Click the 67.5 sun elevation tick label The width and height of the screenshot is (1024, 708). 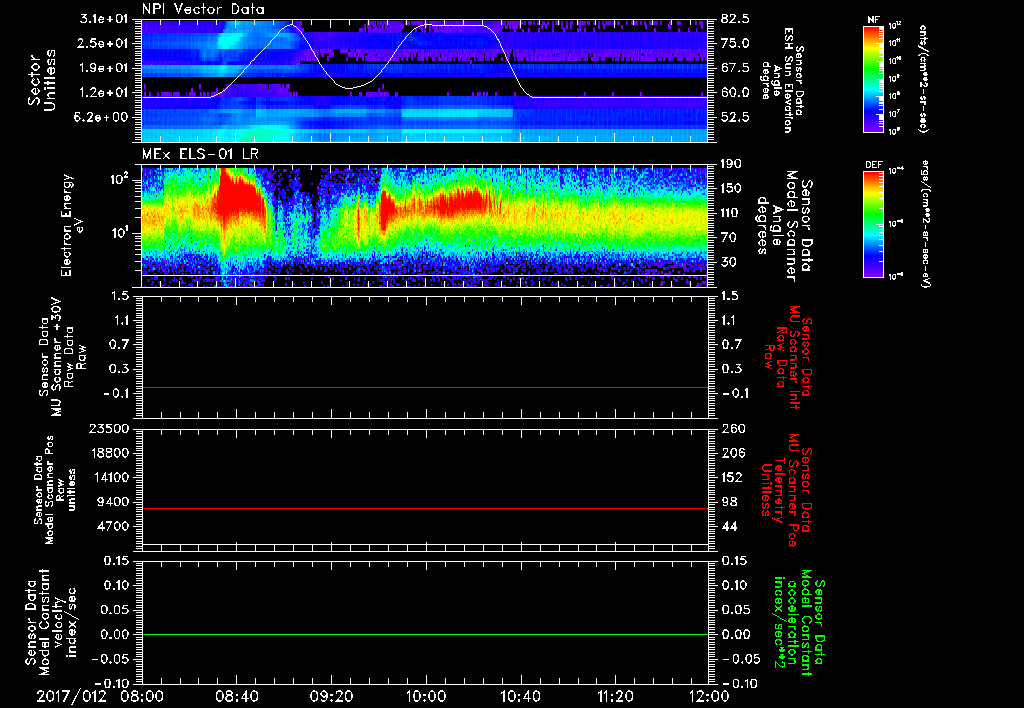click(x=735, y=68)
